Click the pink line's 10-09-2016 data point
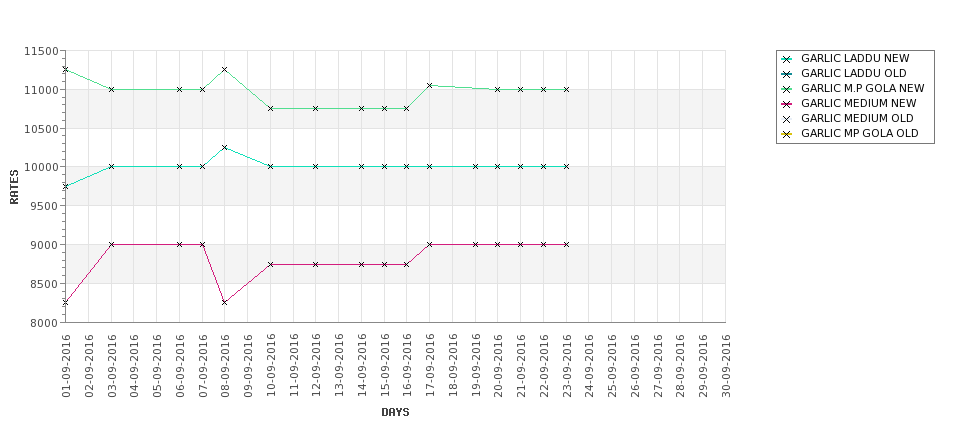 click(x=270, y=264)
